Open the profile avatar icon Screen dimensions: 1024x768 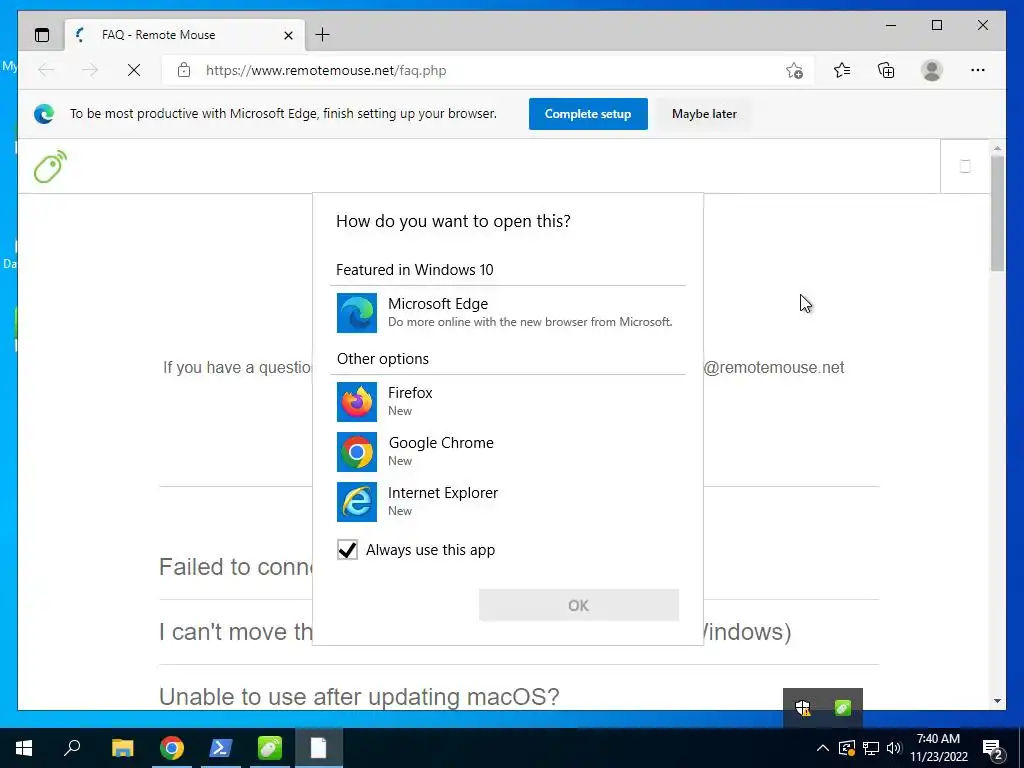[932, 71]
